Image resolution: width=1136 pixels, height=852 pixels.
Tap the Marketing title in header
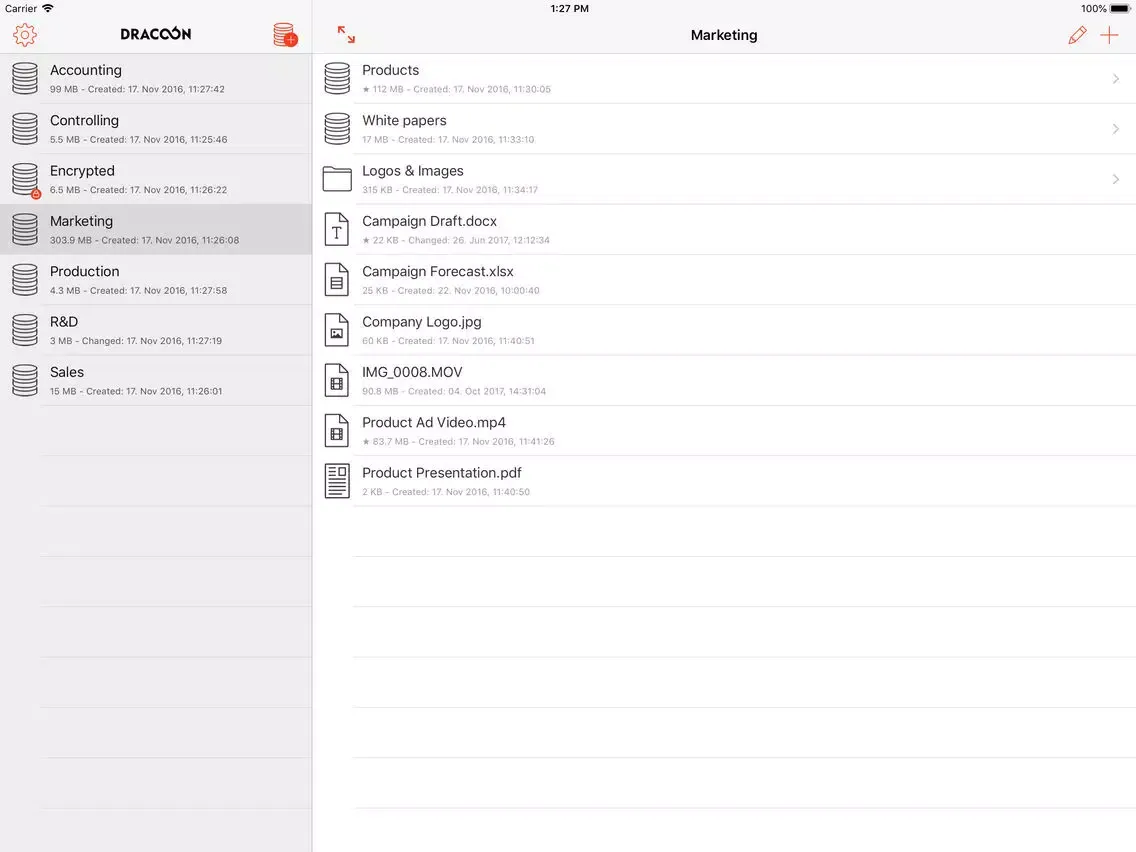point(724,35)
